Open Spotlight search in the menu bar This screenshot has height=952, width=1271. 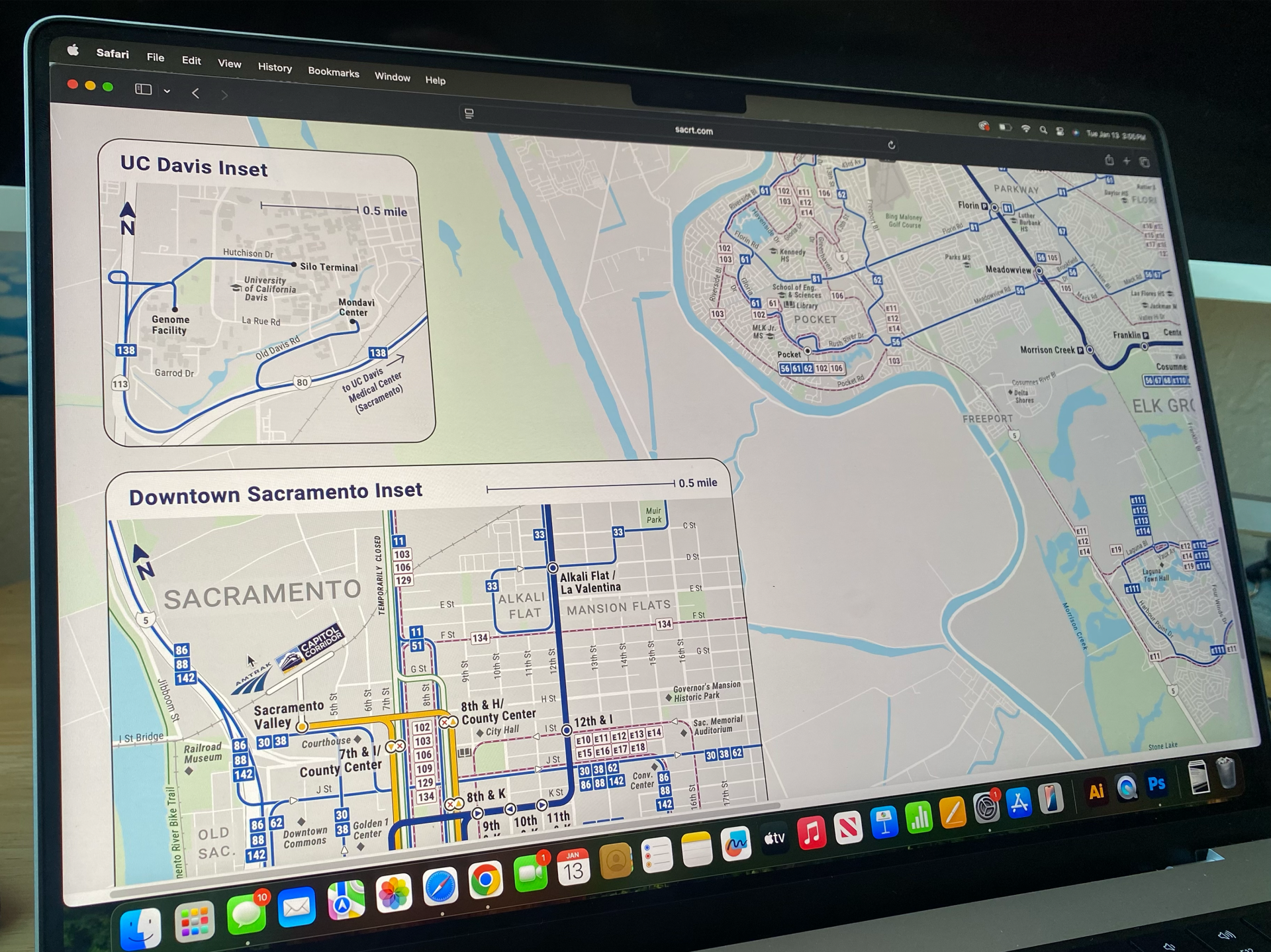(x=1043, y=130)
